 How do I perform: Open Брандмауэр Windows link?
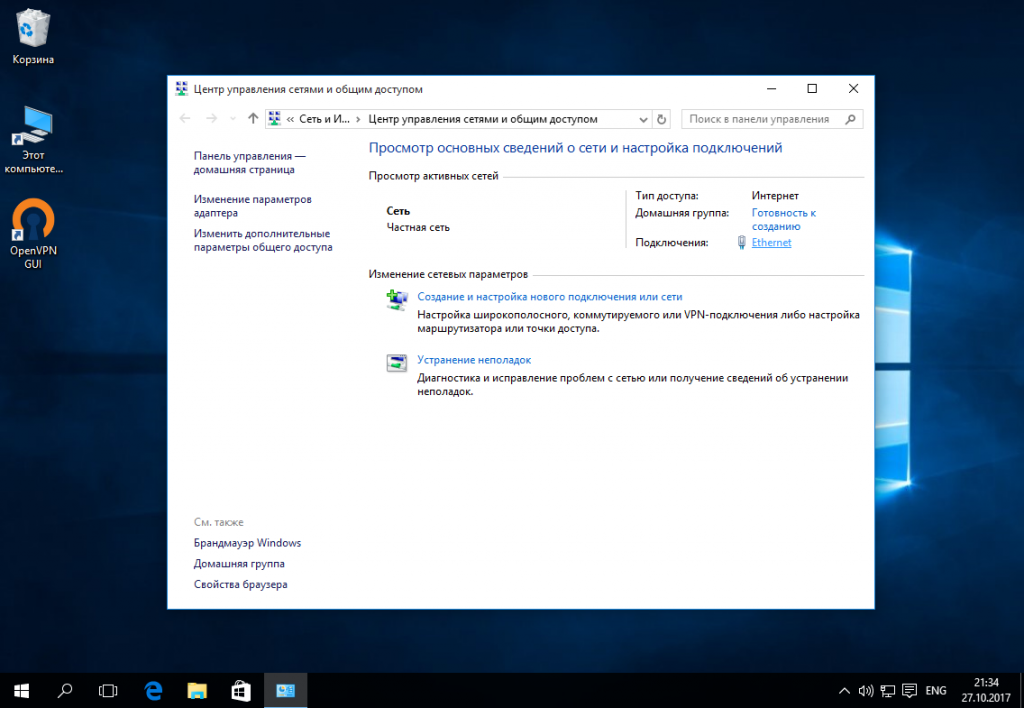(248, 543)
